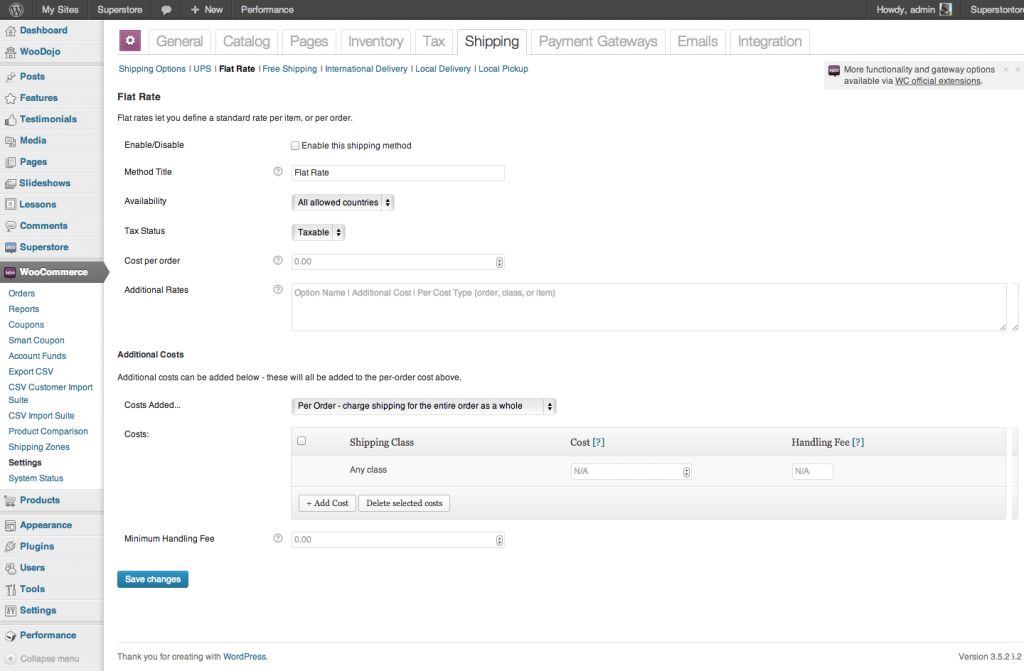
Task: Click the purple settings gear tab icon
Action: click(130, 41)
